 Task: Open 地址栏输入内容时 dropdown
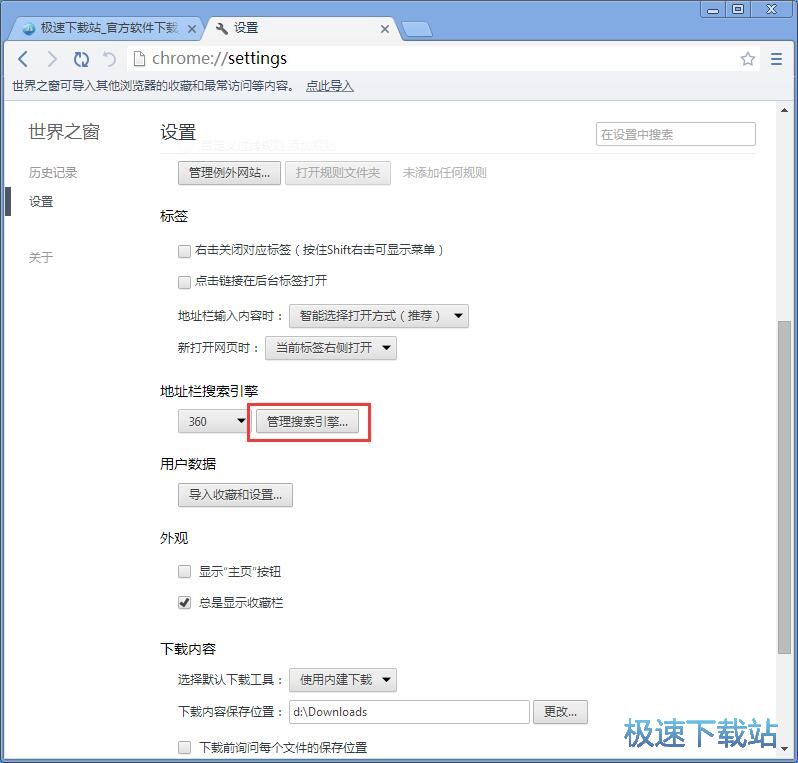point(379,316)
